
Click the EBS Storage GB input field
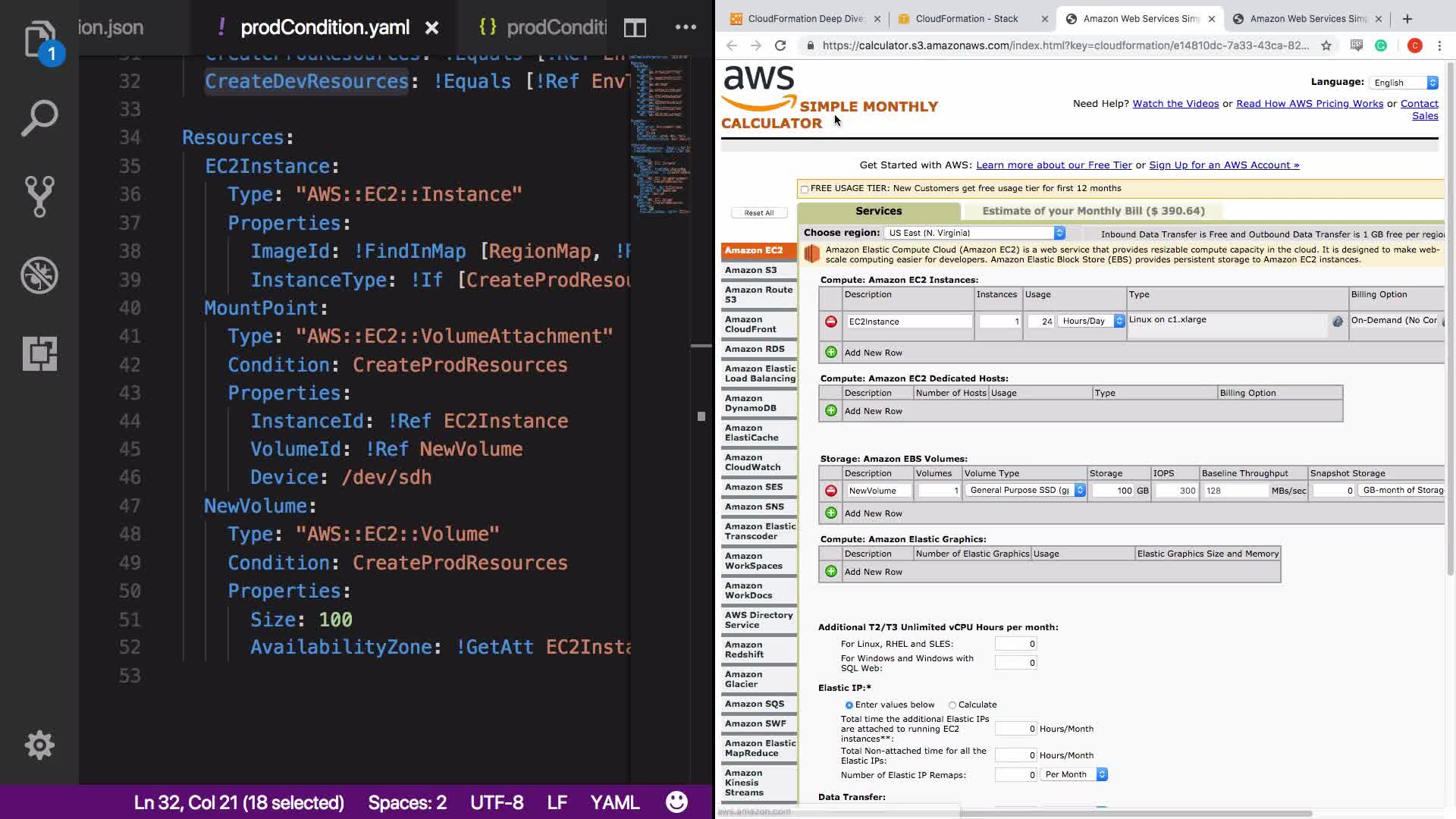coord(1113,491)
